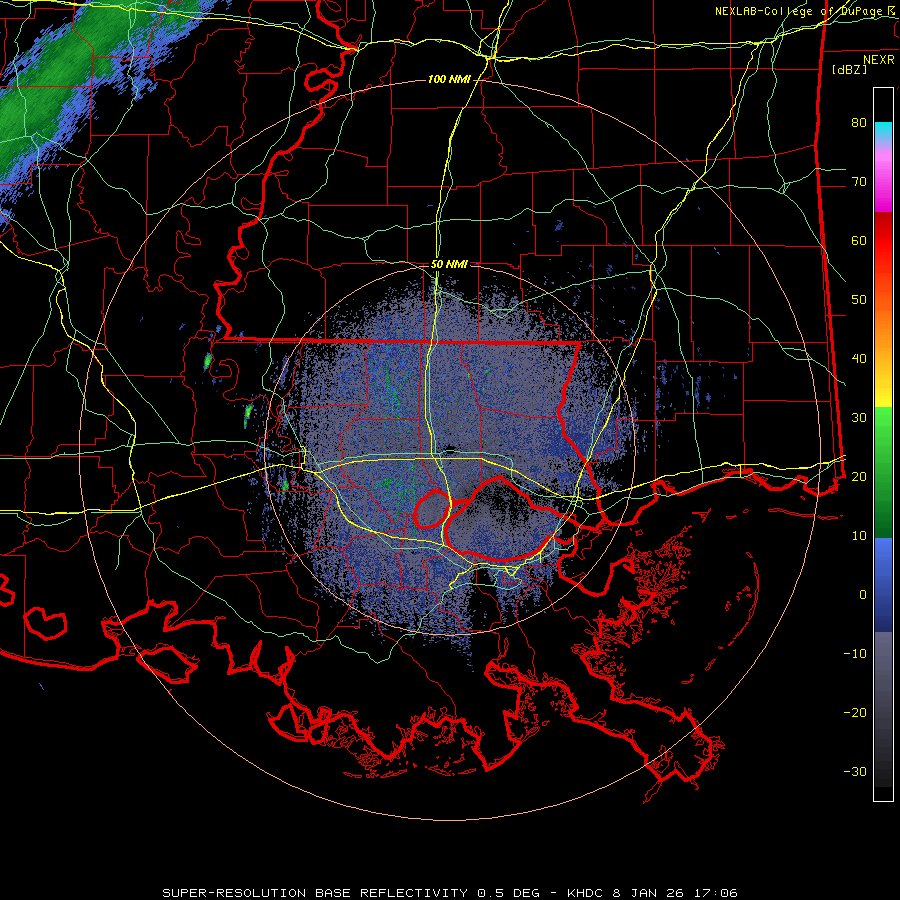Image resolution: width=900 pixels, height=900 pixels.
Task: Click the red segment of the color bar
Action: tap(883, 256)
